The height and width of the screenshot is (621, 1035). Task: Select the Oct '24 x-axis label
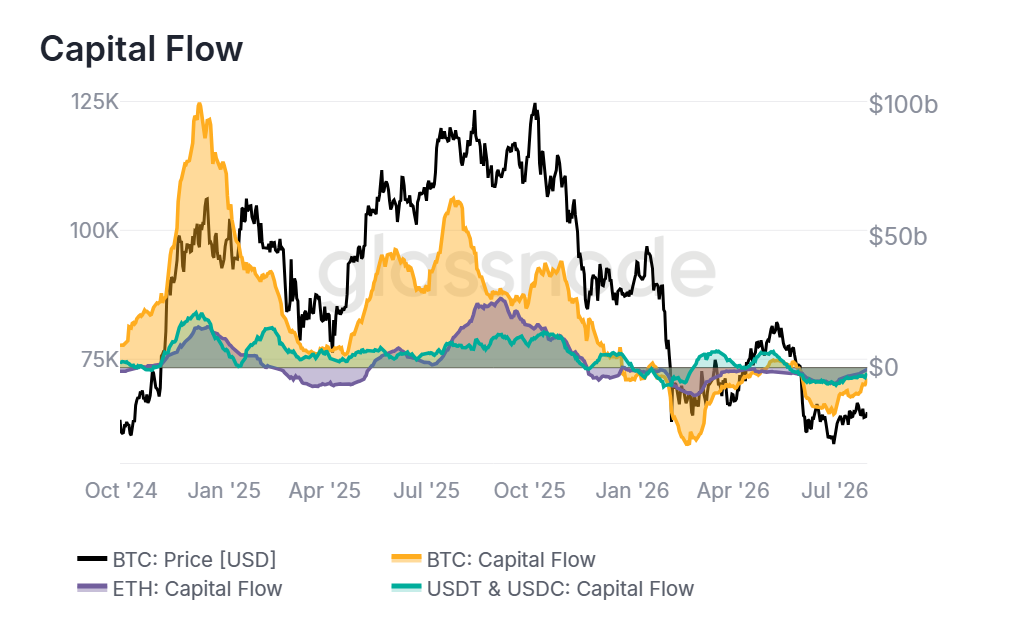click(x=121, y=490)
